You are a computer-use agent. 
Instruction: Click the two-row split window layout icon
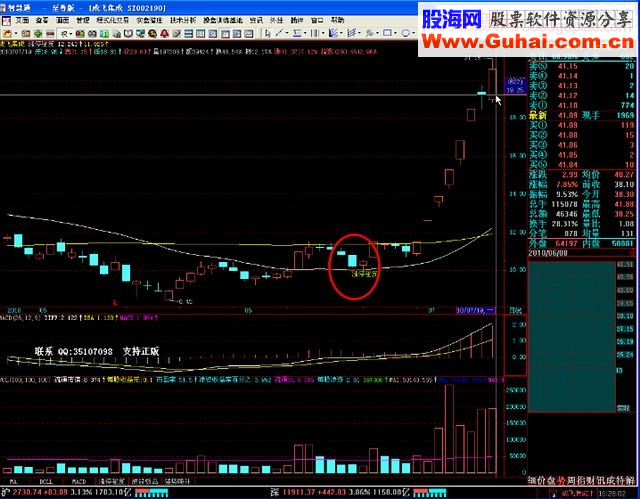(189, 33)
